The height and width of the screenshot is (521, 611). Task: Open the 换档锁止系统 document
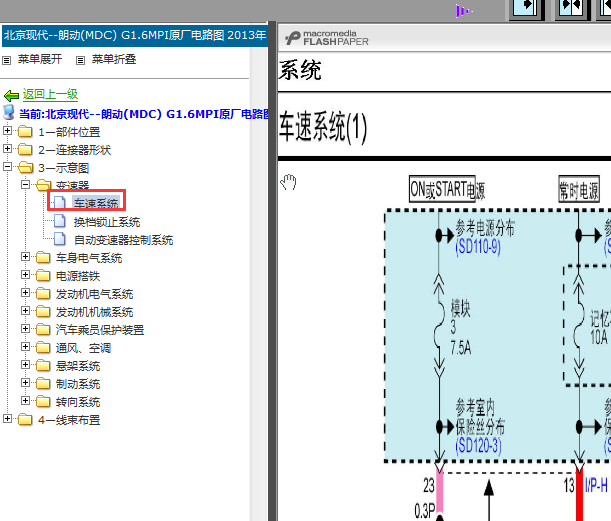tap(107, 222)
